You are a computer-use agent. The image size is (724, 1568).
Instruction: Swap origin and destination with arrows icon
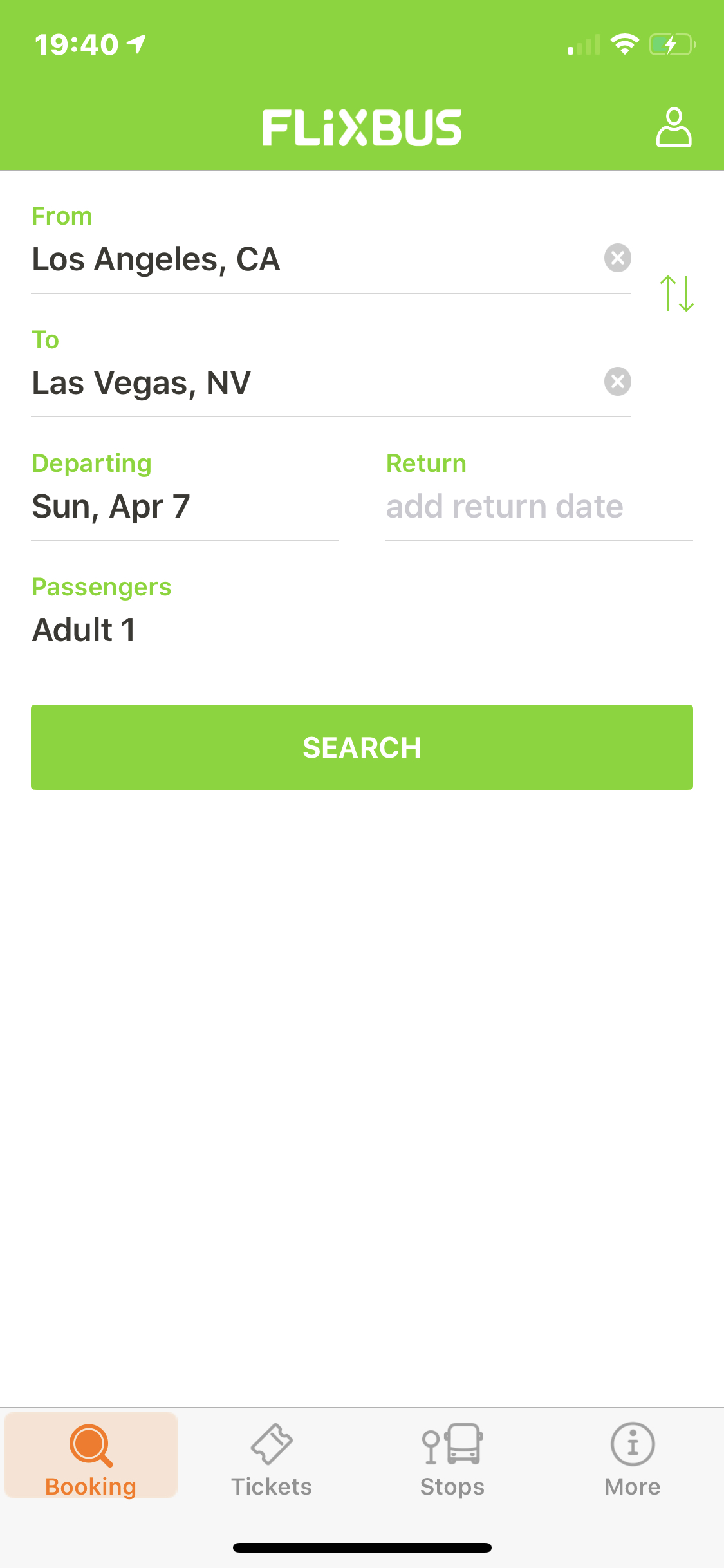(x=676, y=294)
